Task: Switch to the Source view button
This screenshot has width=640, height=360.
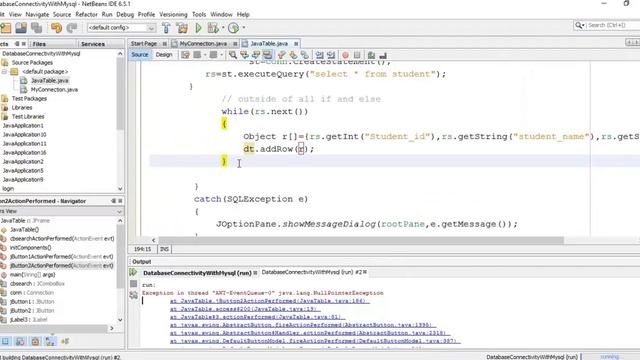Action: 140,55
